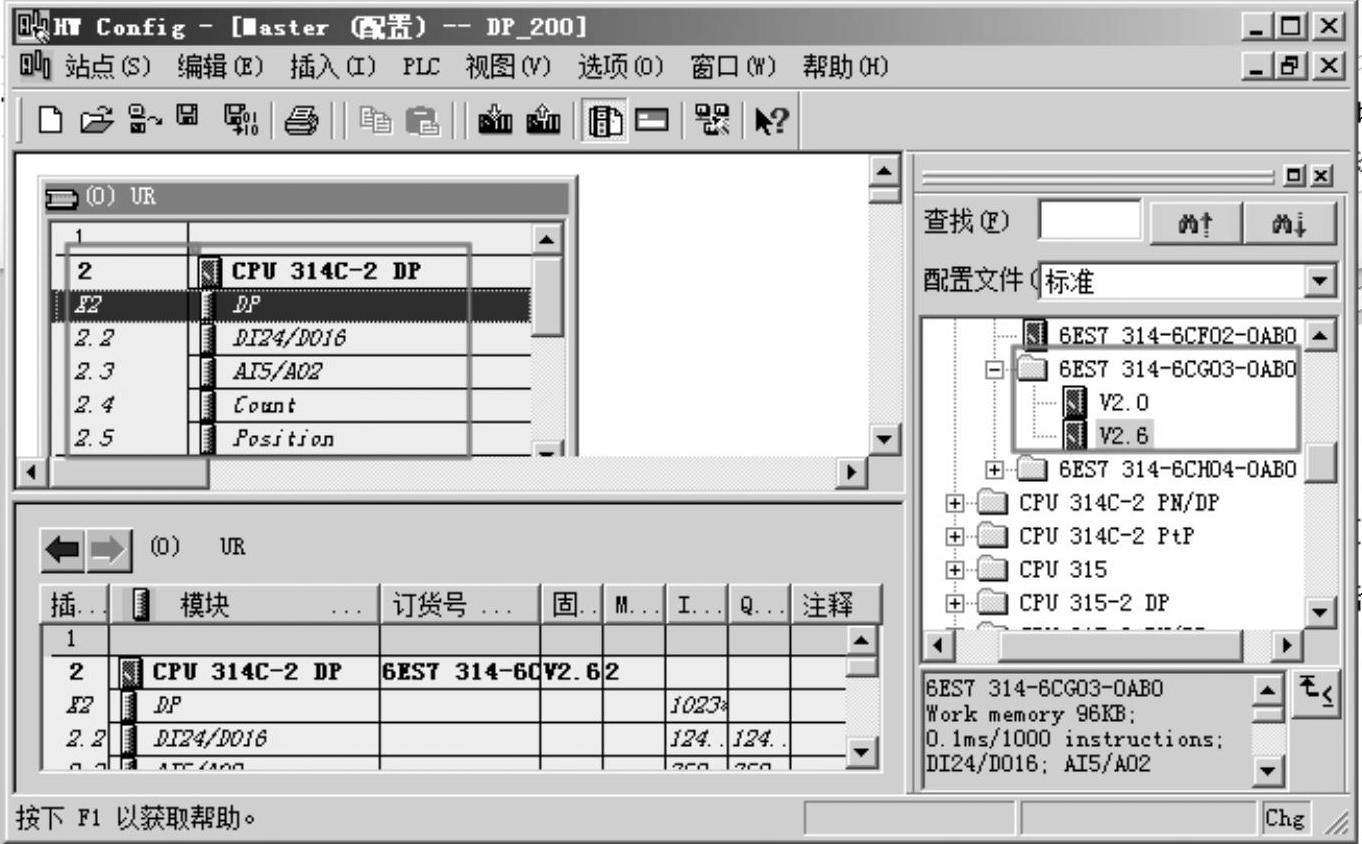Click the 订货号 column header
1362x844 pixels.
460,605
